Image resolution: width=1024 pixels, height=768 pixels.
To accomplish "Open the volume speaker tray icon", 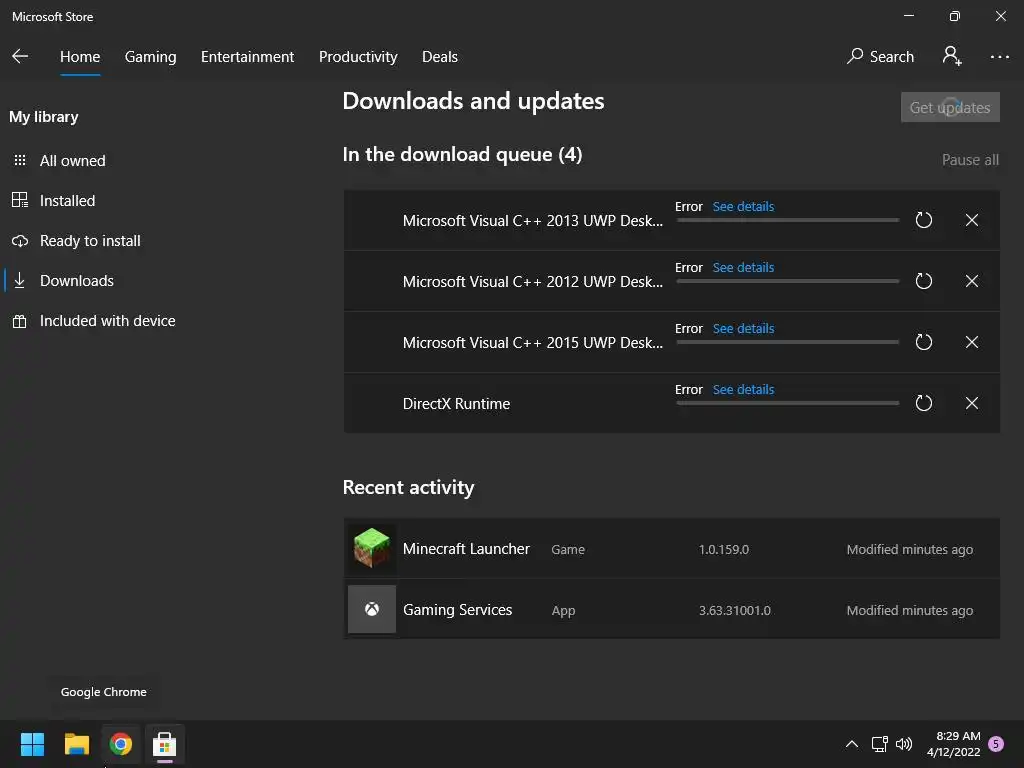I will [x=904, y=743].
